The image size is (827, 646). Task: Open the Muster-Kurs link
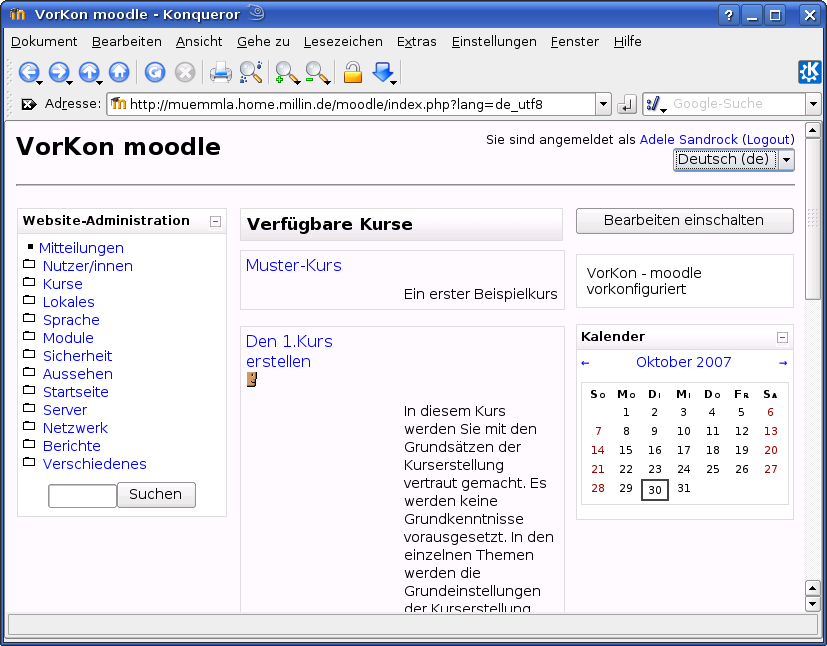pyautogui.click(x=293, y=265)
